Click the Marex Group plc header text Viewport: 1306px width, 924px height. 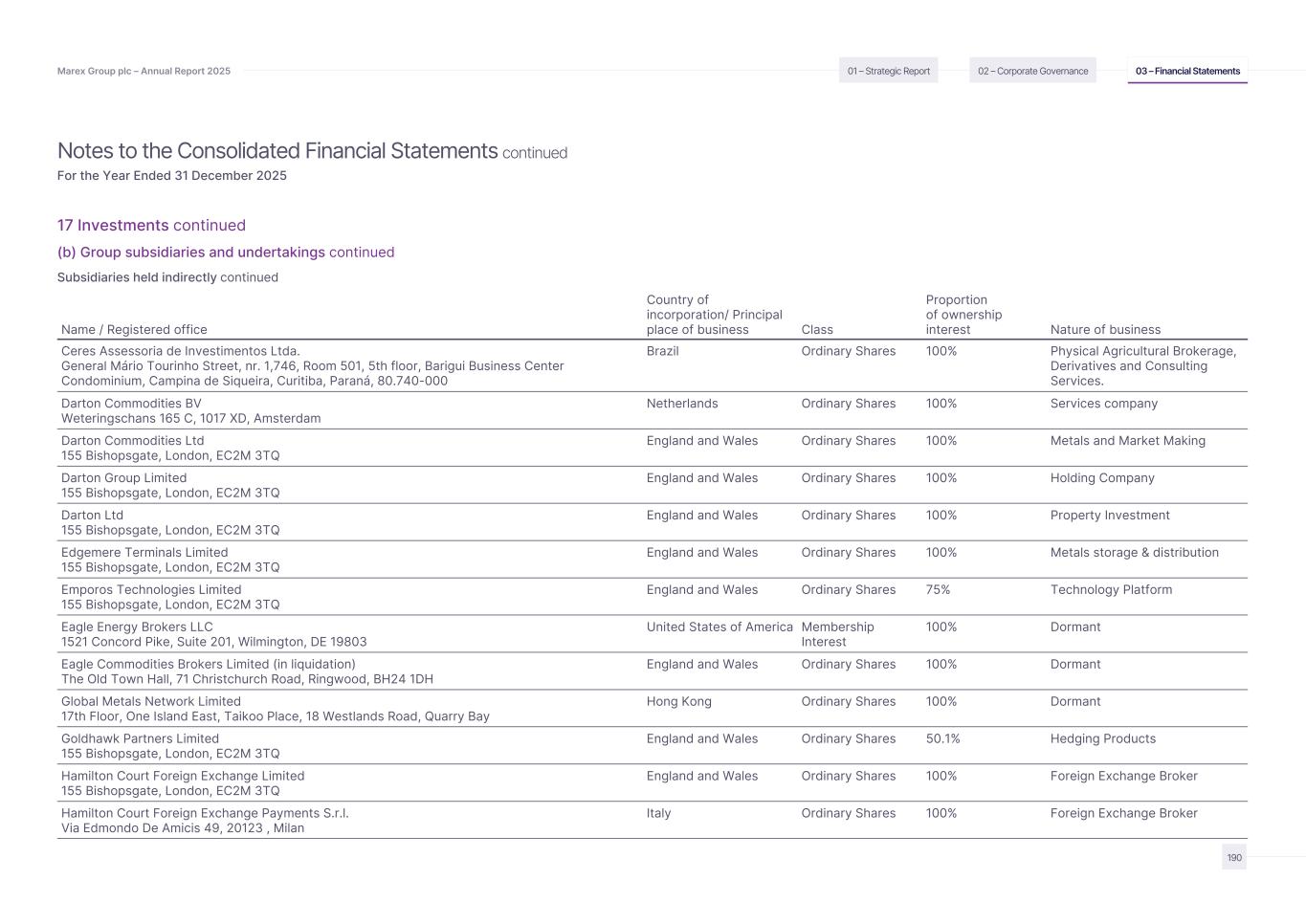(x=144, y=71)
